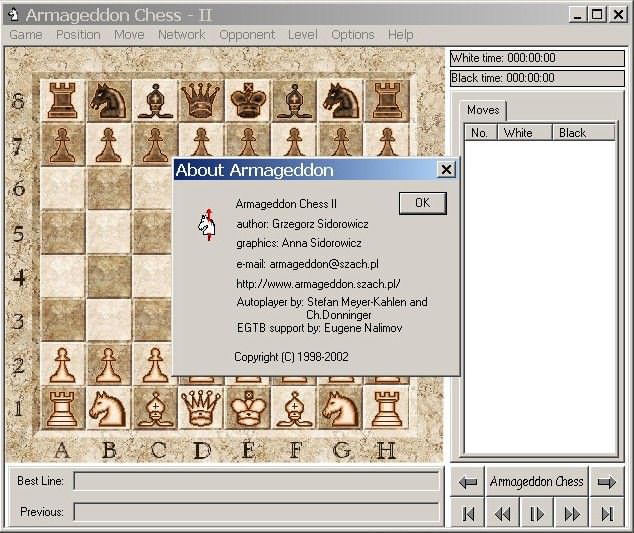The width and height of the screenshot is (634, 533).
Task: Jump to last move button
Action: coord(607,514)
